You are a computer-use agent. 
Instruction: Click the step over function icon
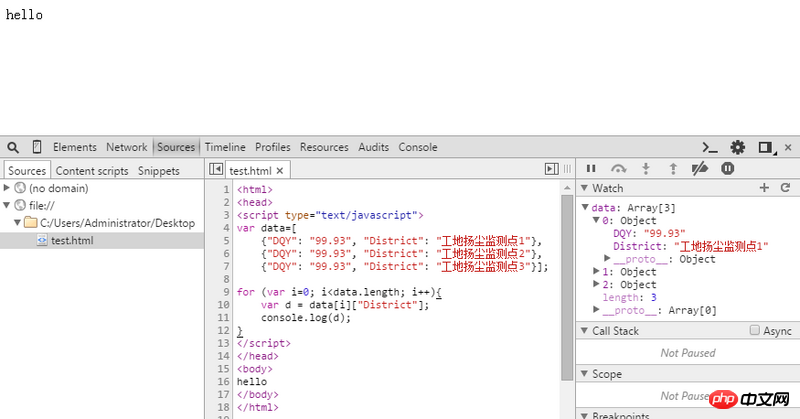(618, 170)
